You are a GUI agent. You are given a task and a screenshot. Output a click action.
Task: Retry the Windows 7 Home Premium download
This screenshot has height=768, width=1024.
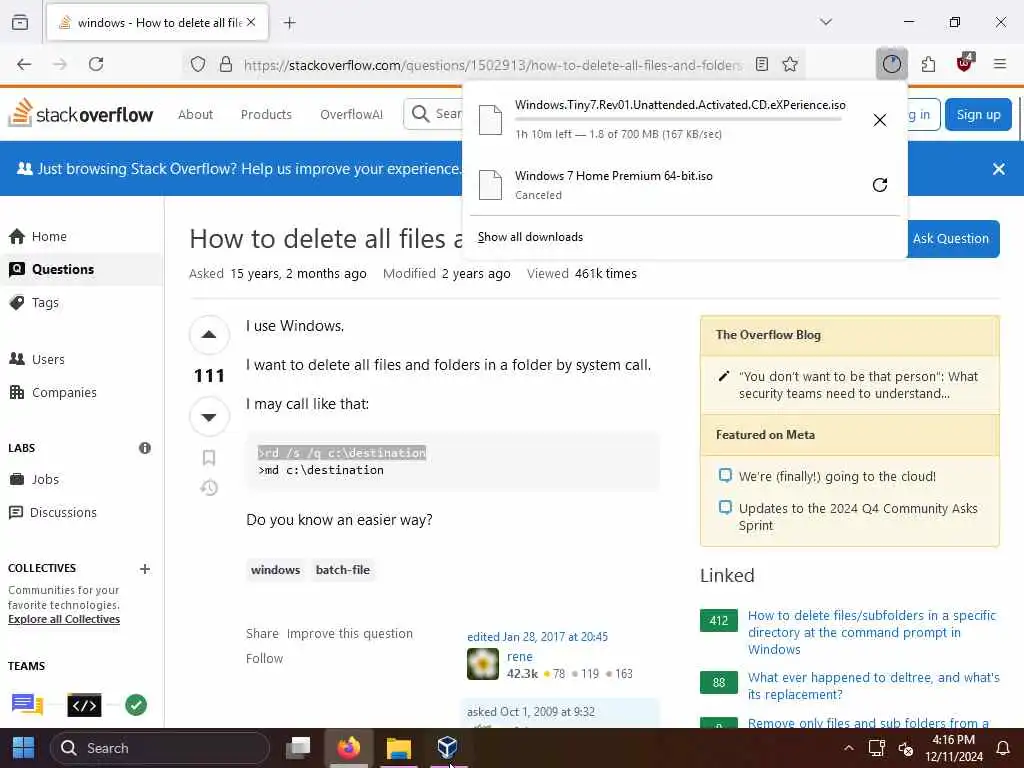coord(880,185)
